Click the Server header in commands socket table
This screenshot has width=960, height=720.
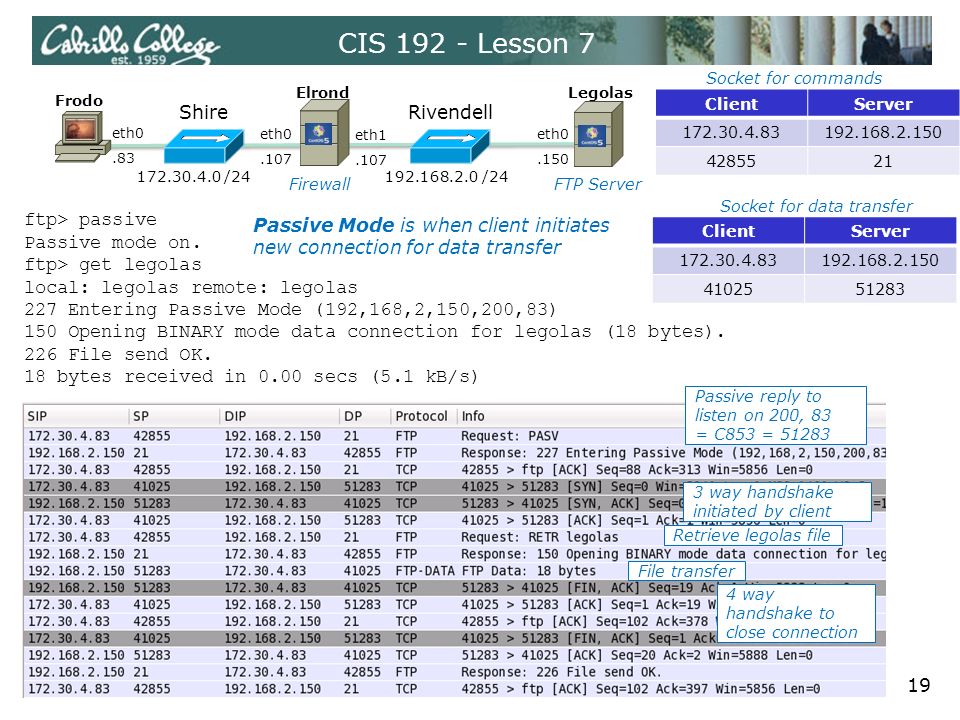883,103
